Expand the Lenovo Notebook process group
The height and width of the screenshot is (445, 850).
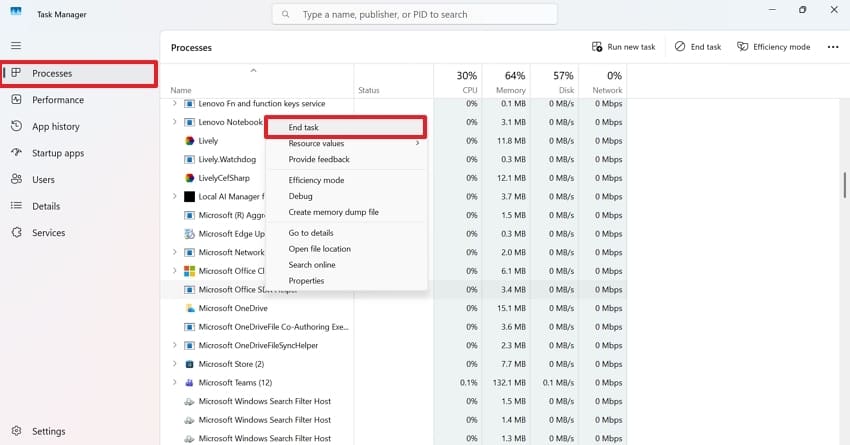click(174, 122)
